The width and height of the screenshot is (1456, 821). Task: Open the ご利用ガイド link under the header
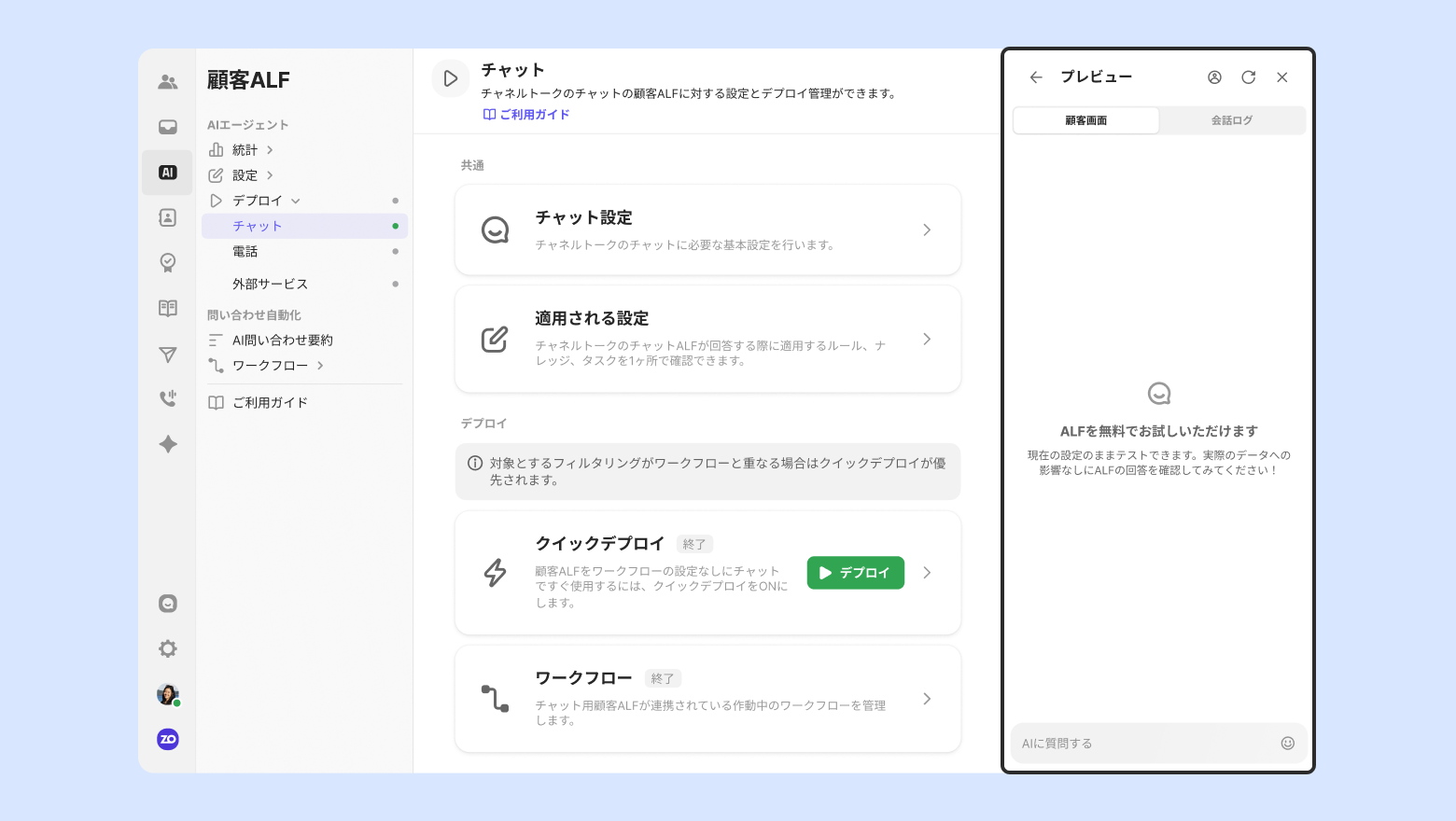[526, 115]
